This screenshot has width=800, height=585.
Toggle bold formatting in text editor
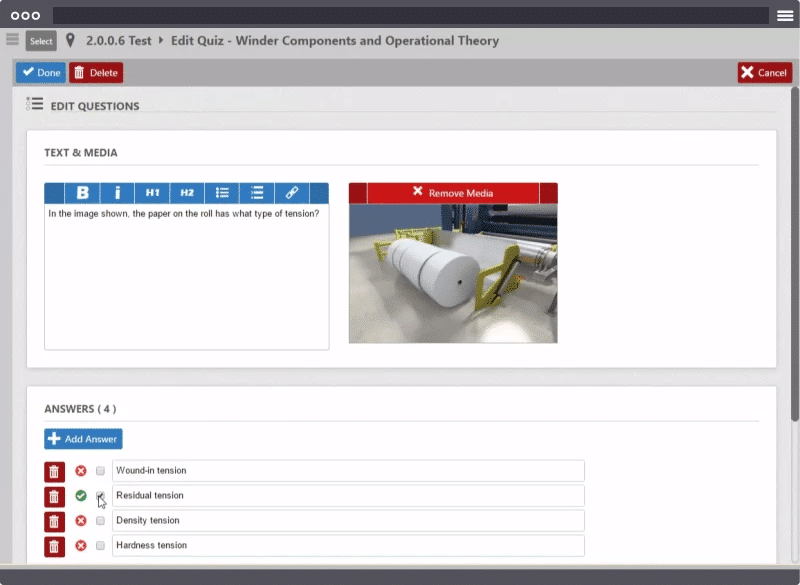pyautogui.click(x=83, y=193)
